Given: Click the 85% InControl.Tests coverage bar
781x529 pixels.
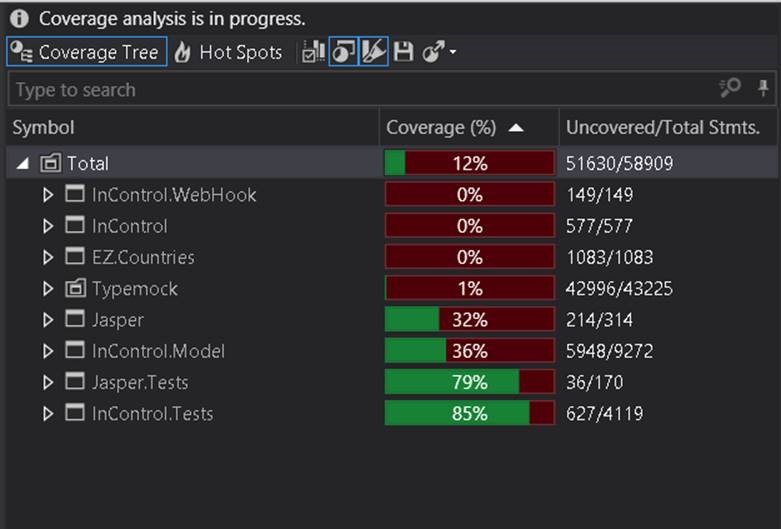Looking at the screenshot, I should tap(470, 414).
